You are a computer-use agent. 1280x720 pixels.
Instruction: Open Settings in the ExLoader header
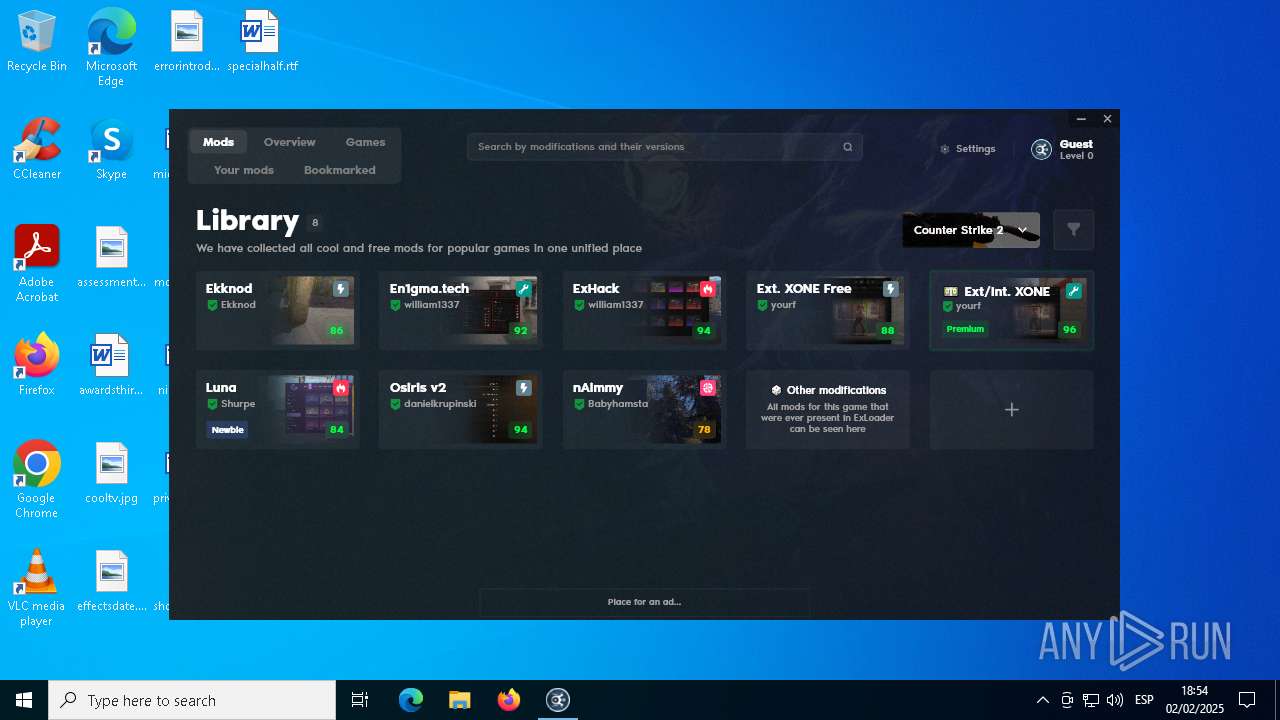click(x=968, y=149)
